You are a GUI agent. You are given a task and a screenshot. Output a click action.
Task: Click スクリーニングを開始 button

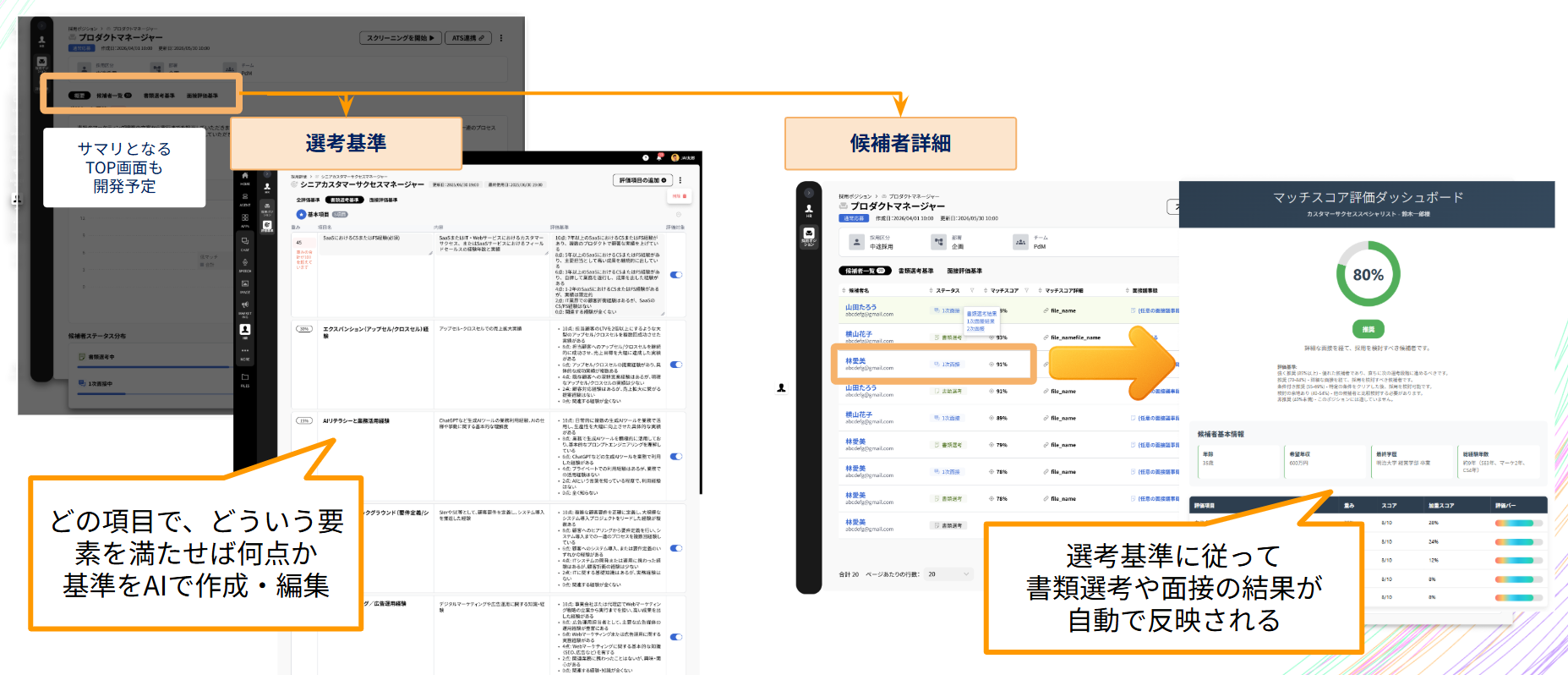(x=401, y=38)
